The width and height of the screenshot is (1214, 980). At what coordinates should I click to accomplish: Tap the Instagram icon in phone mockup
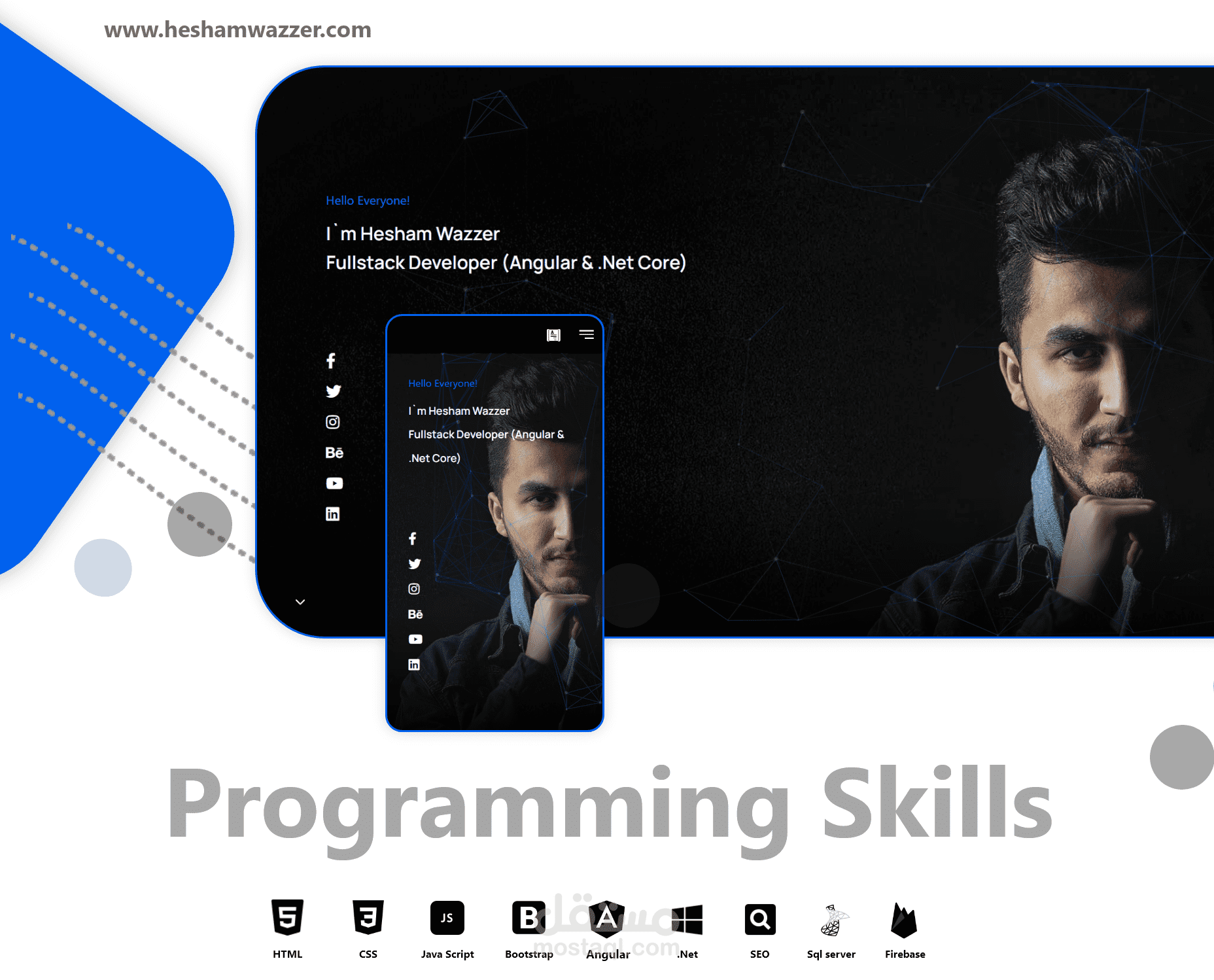point(414,589)
